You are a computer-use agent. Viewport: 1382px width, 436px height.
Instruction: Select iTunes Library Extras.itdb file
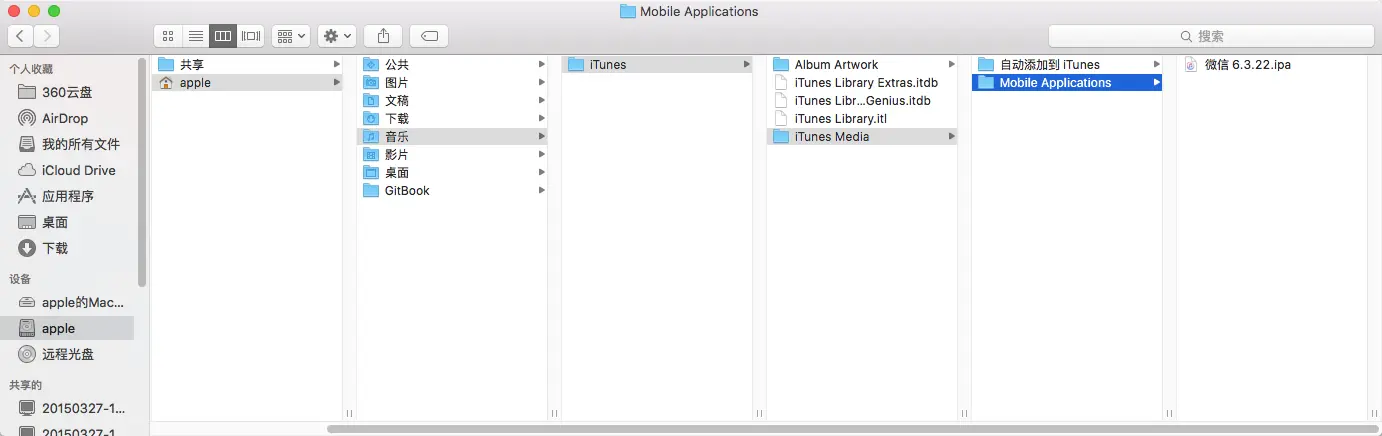(862, 82)
